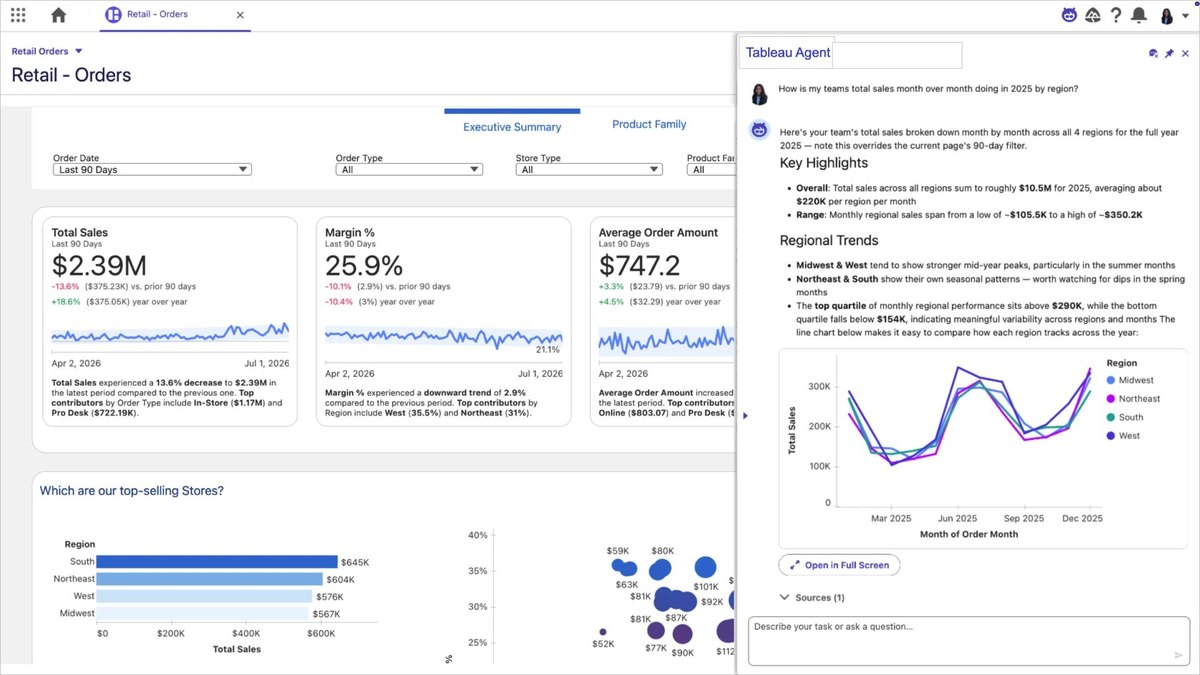This screenshot has height=675, width=1200.
Task: Click the Northeast legend color dot
Action: (x=1111, y=399)
